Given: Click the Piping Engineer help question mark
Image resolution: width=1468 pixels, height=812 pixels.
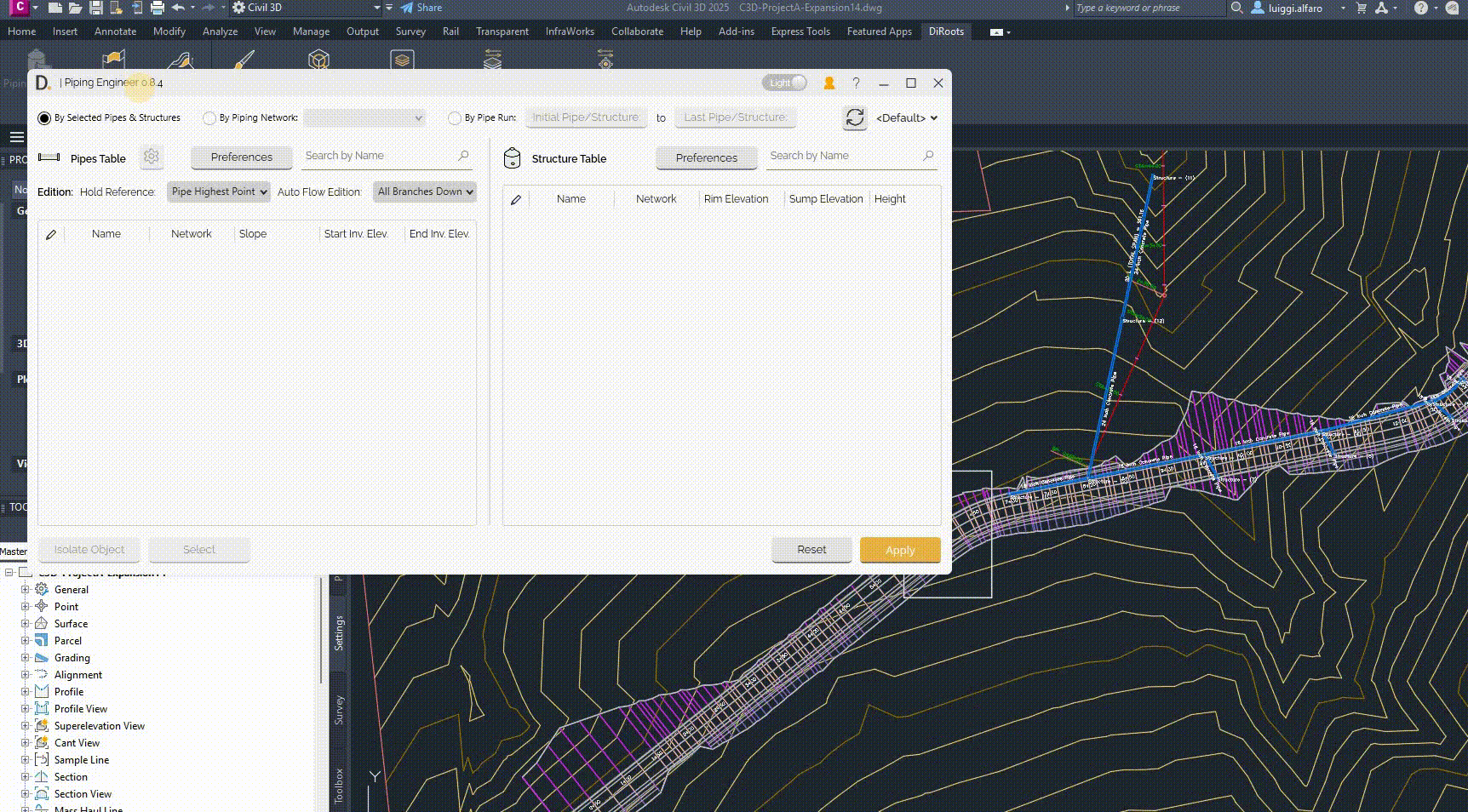Looking at the screenshot, I should [856, 83].
